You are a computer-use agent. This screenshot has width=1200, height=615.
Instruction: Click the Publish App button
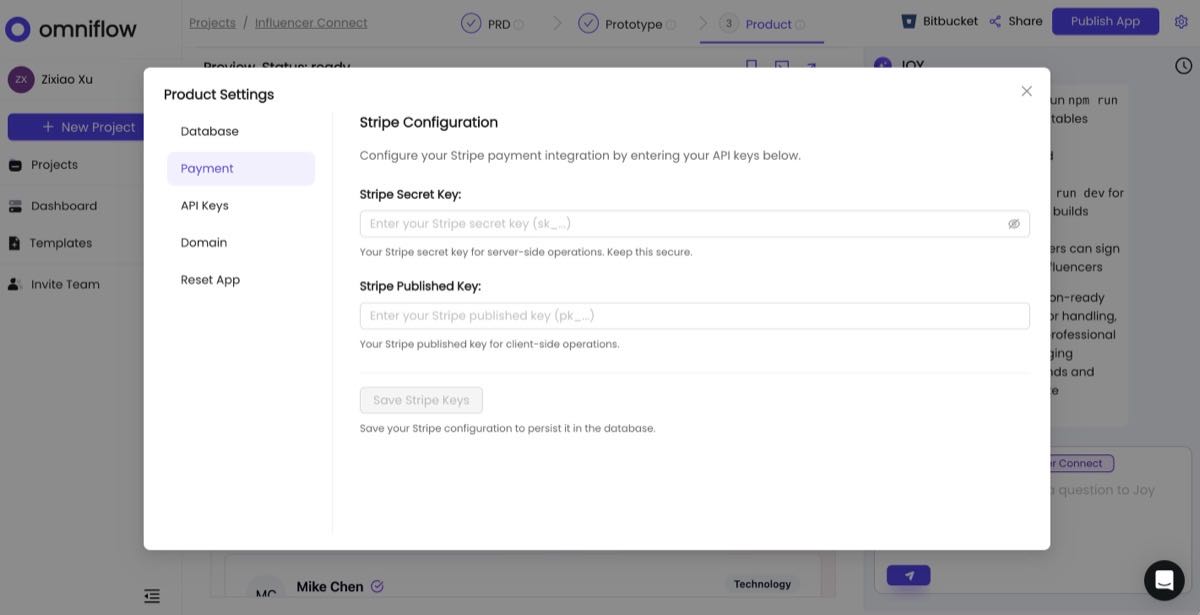(1104, 20)
